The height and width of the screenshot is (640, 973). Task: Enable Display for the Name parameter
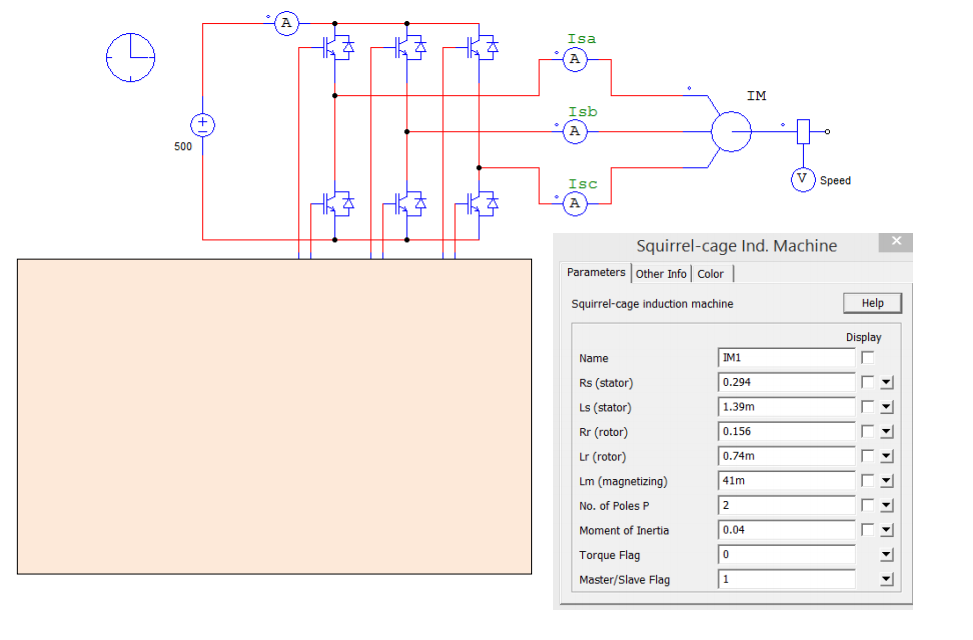868,357
